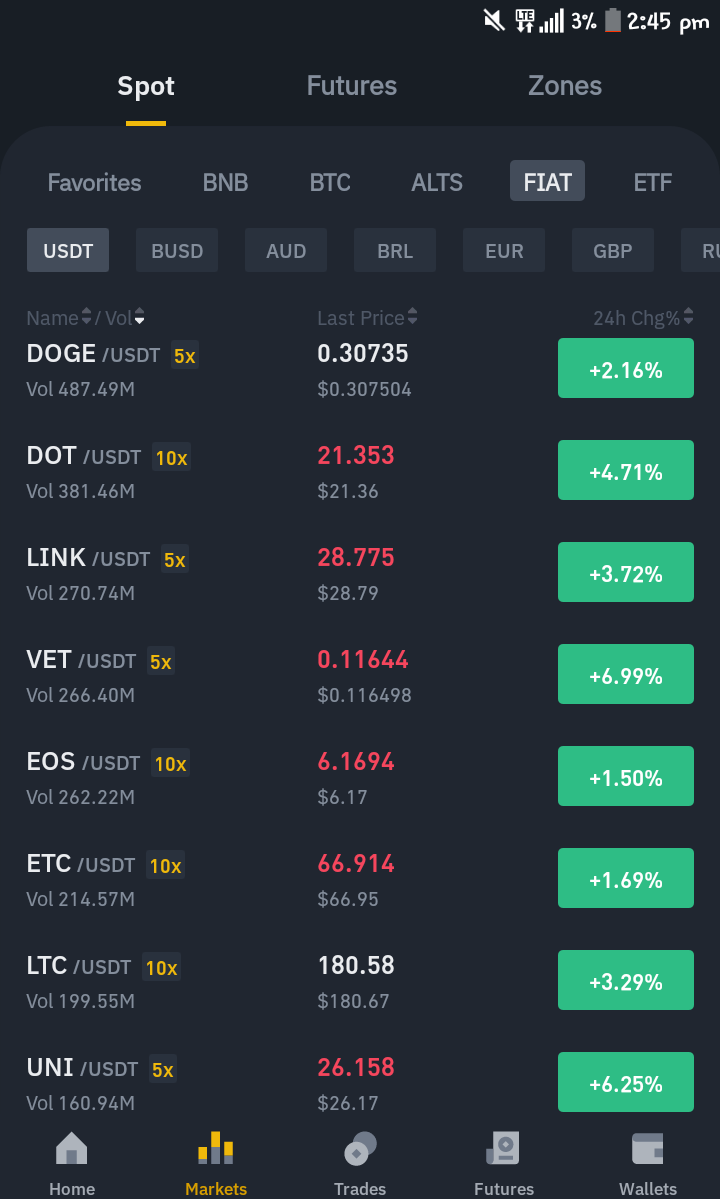Select the USDT quote currency chip
The height and width of the screenshot is (1199, 720).
coord(68,250)
